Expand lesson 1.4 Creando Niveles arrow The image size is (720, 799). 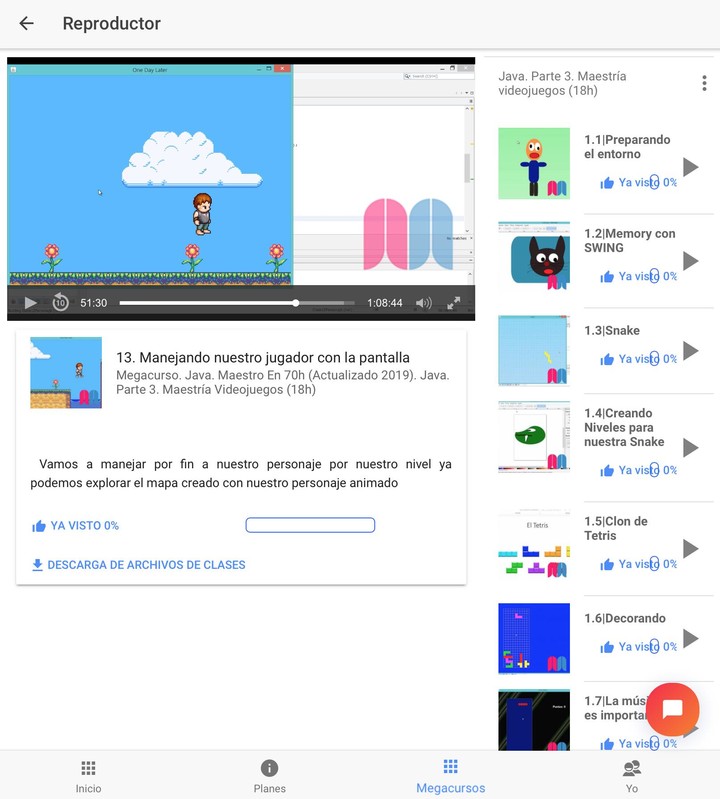[x=689, y=447]
